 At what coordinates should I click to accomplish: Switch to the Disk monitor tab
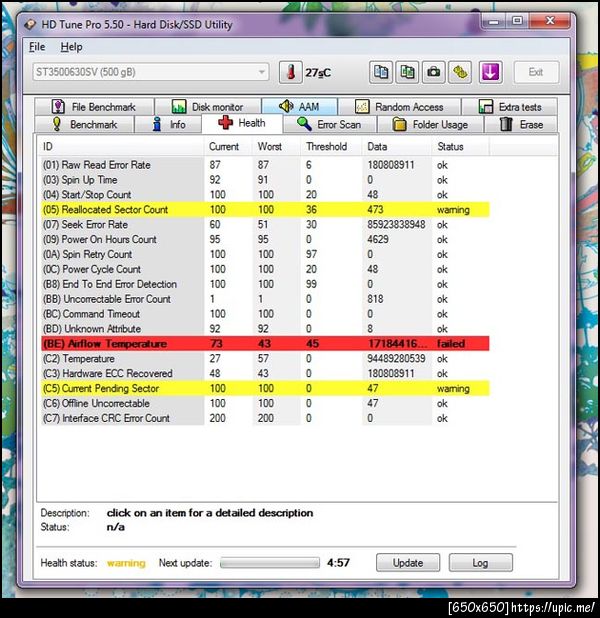point(208,106)
